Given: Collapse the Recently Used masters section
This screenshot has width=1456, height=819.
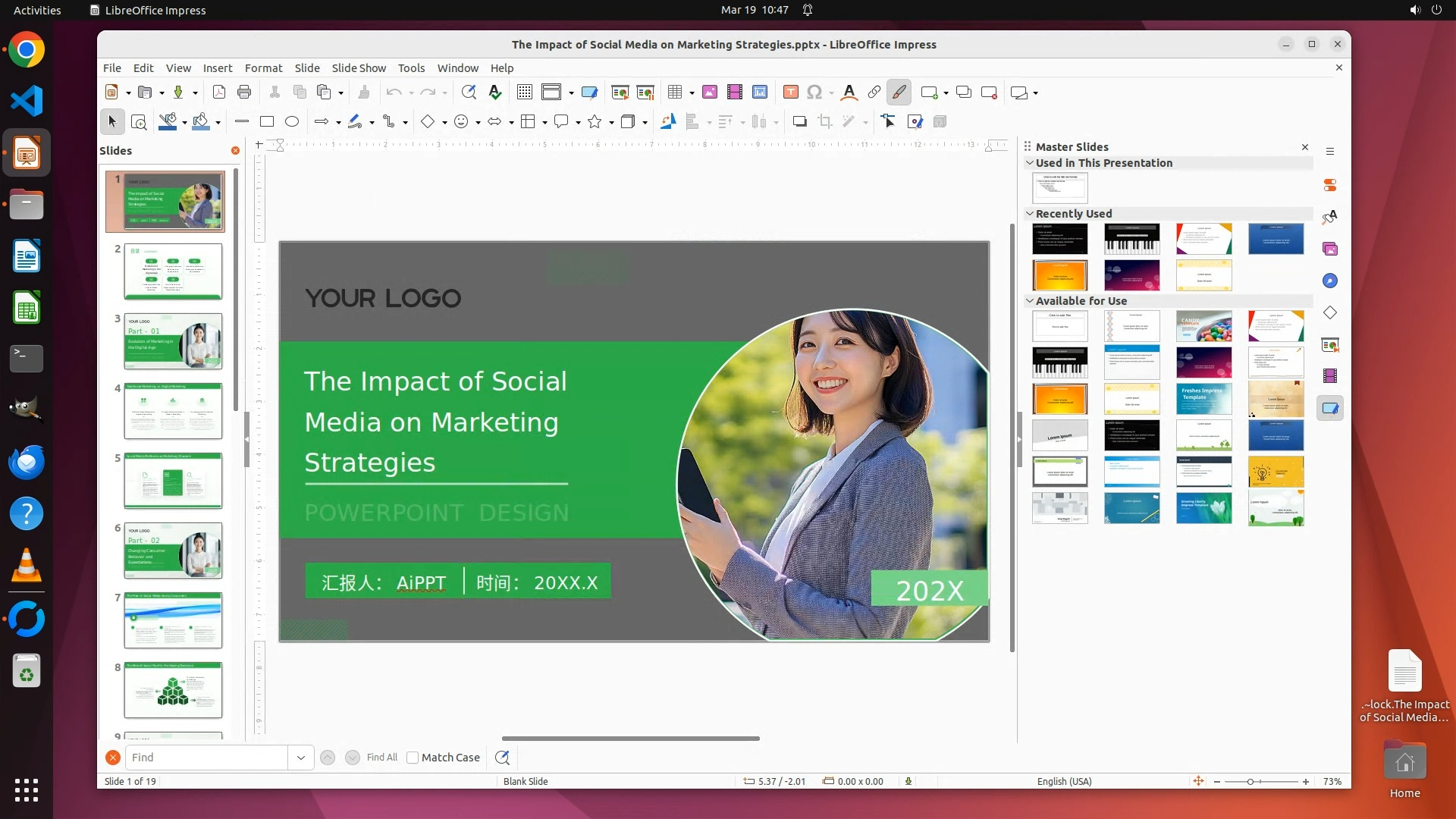Looking at the screenshot, I should pos(1030,214).
